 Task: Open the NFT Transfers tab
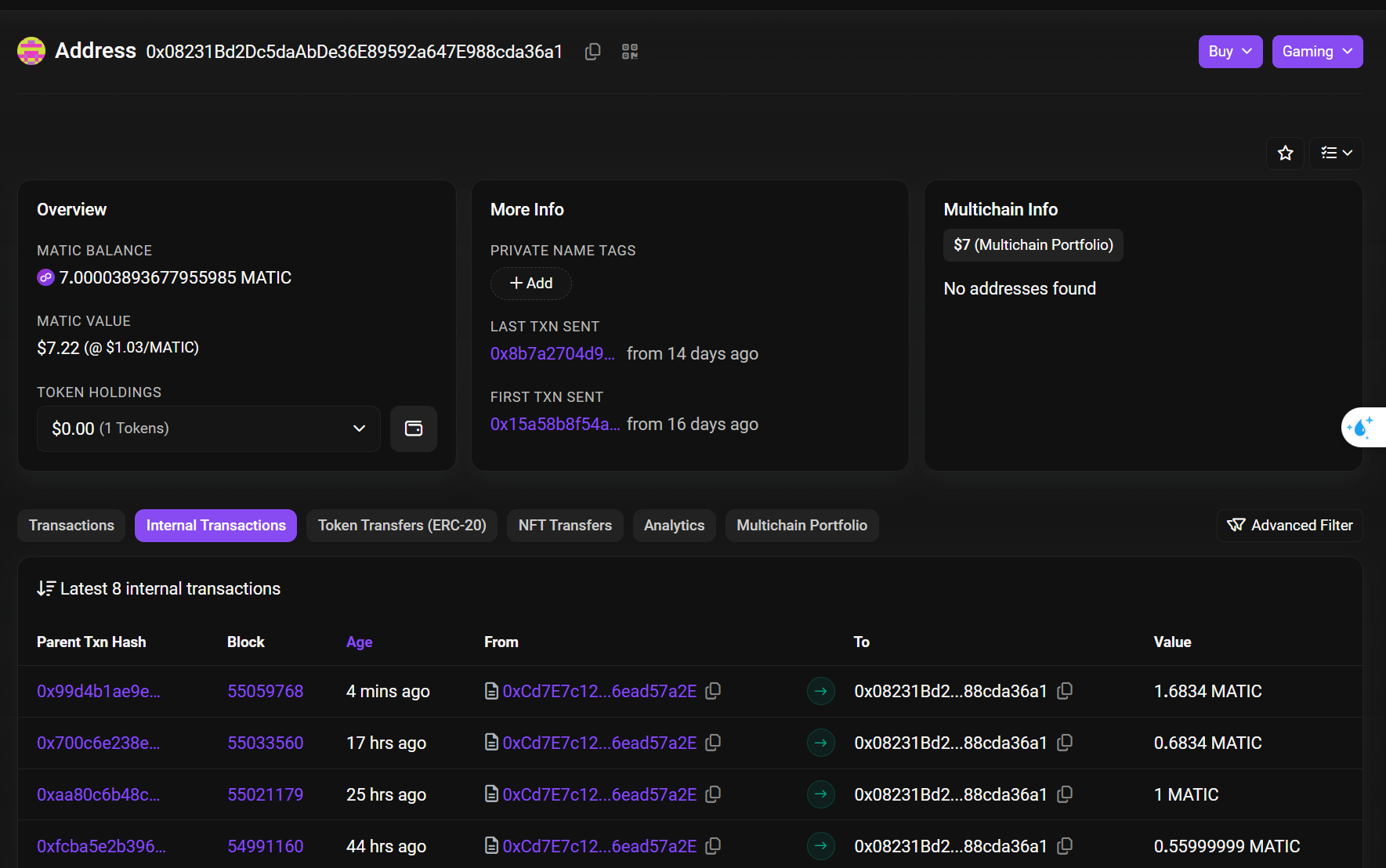tap(565, 526)
